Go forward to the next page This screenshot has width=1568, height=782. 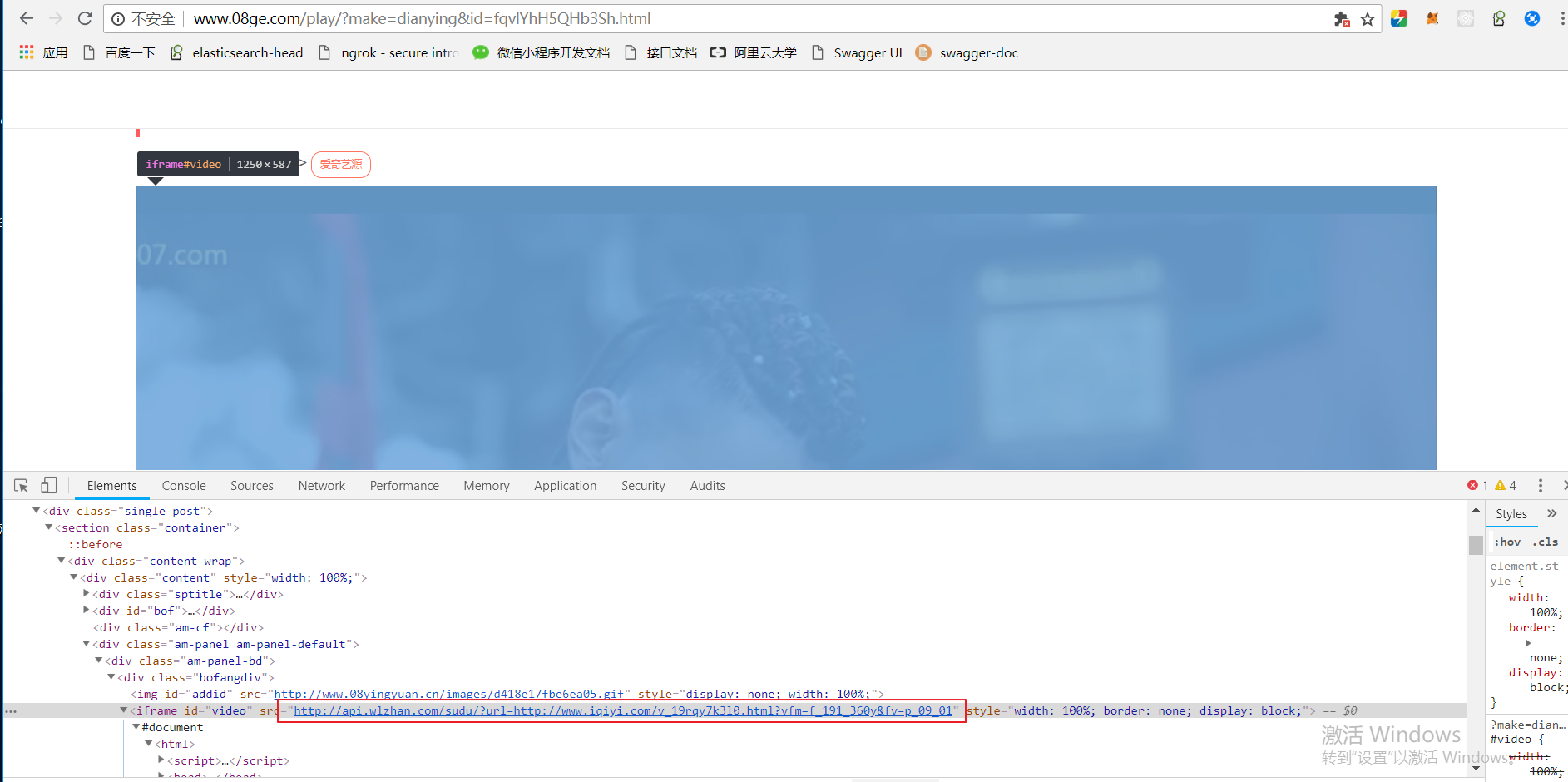coord(56,18)
